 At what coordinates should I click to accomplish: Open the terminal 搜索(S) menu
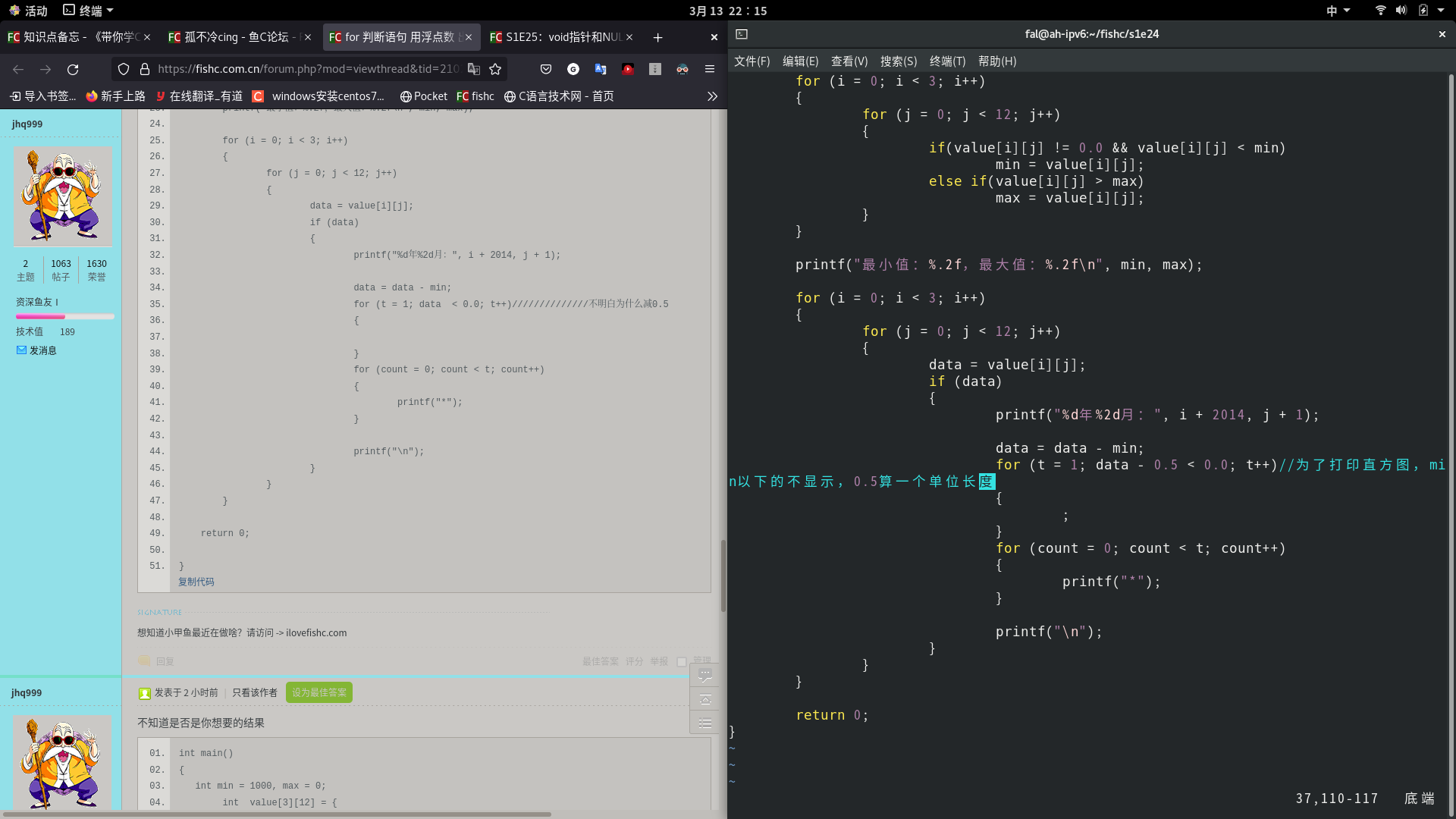pos(899,61)
